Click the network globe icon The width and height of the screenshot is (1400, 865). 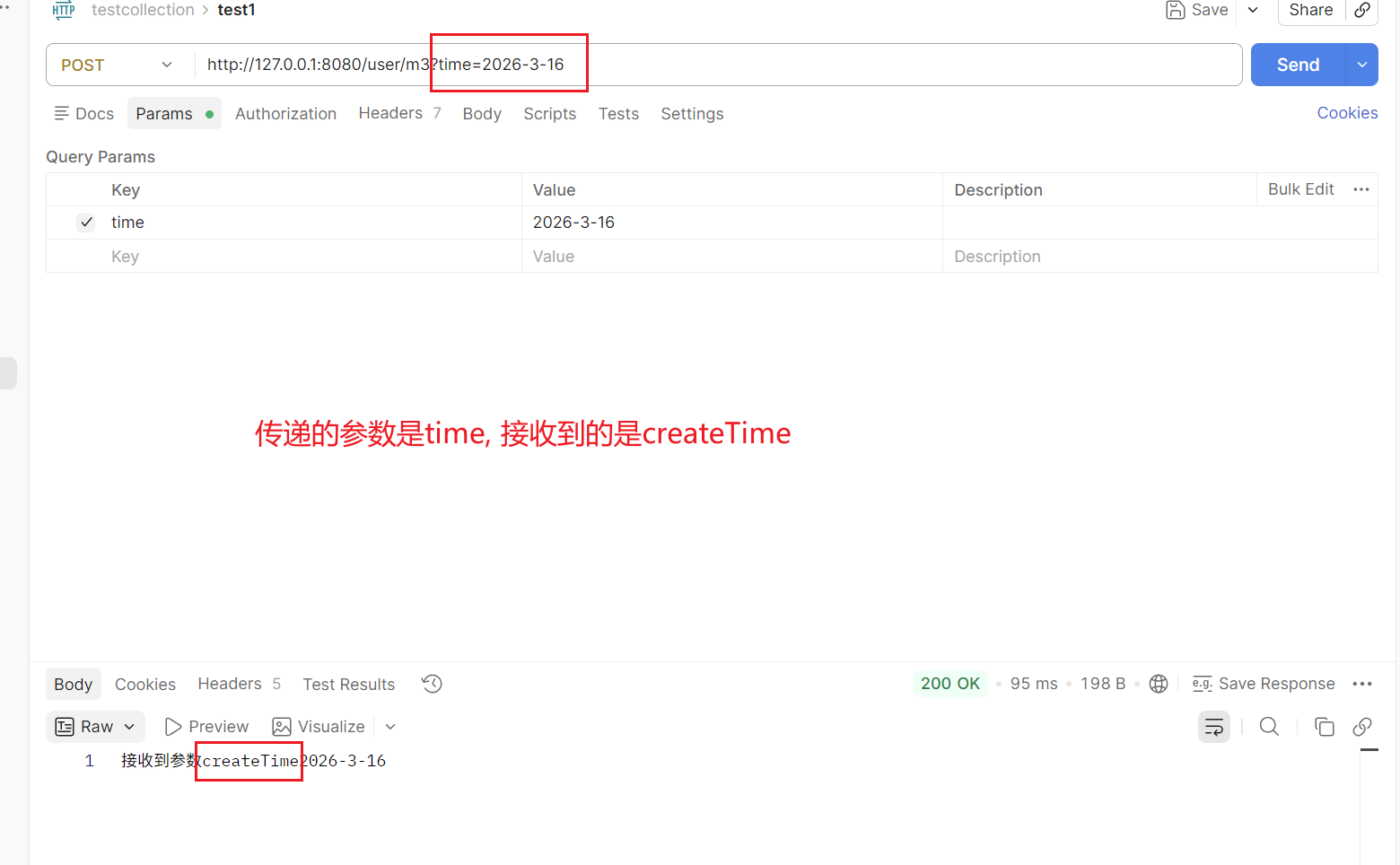coord(1159,684)
